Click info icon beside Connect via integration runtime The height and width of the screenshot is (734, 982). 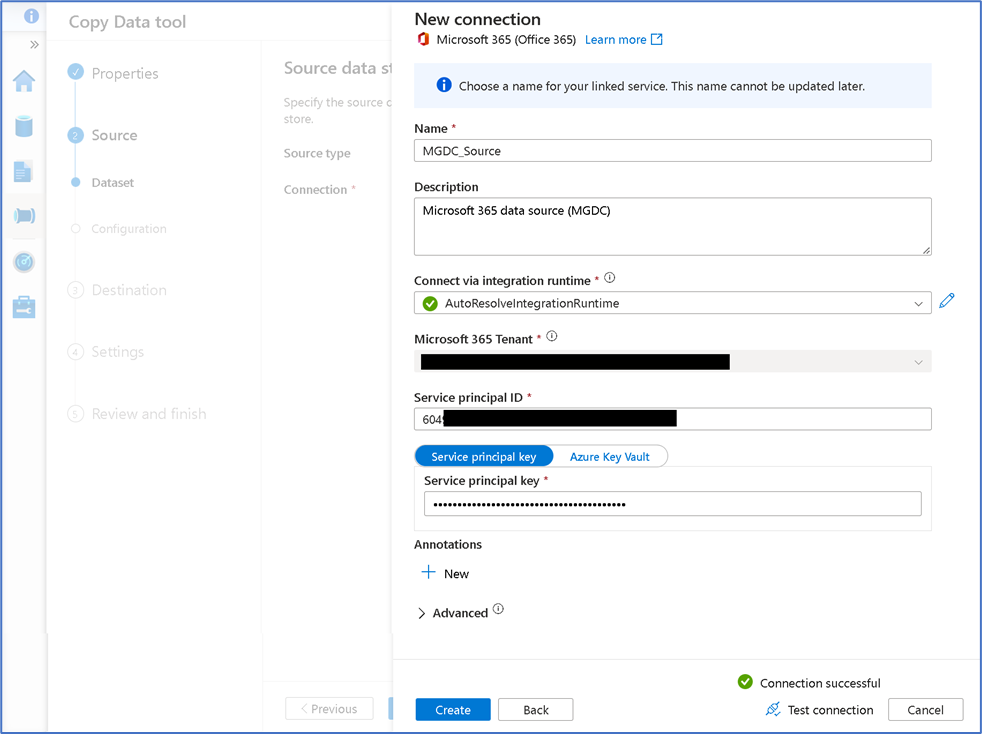click(x=609, y=277)
